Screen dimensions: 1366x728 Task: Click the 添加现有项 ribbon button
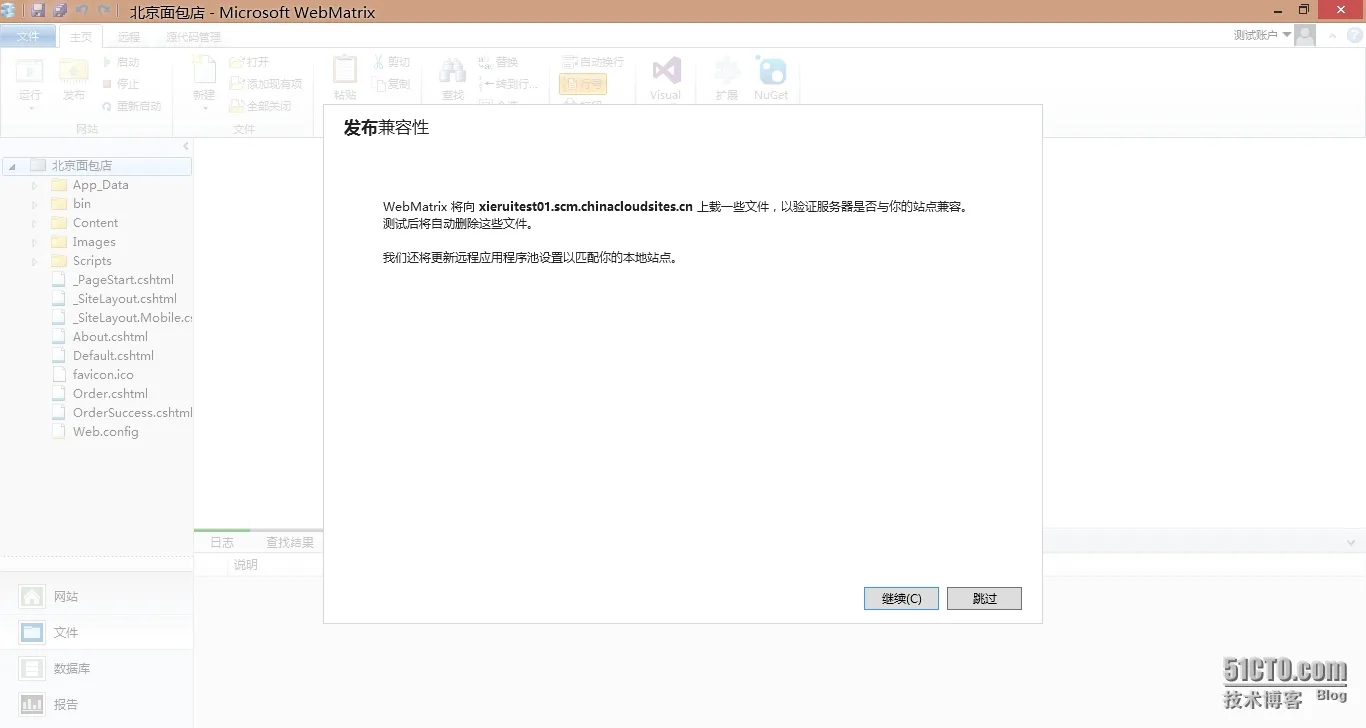266,84
